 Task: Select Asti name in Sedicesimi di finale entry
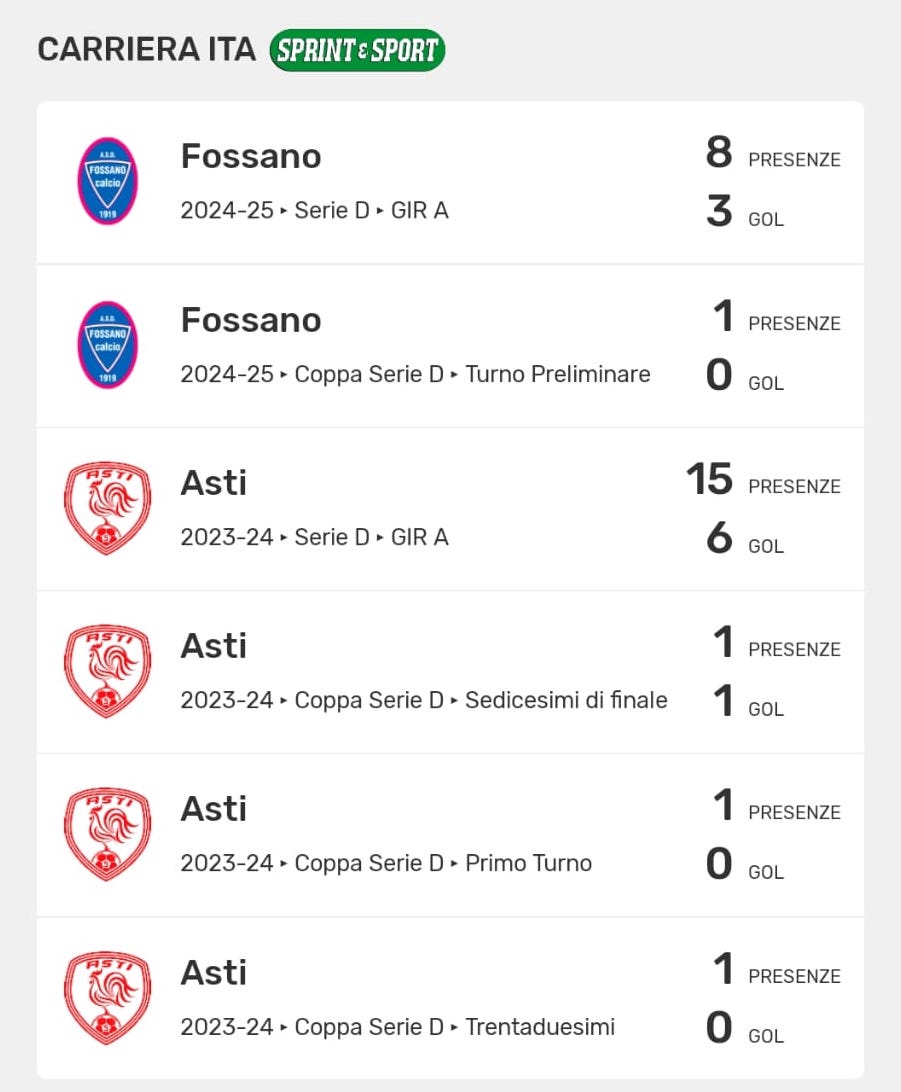tap(213, 646)
